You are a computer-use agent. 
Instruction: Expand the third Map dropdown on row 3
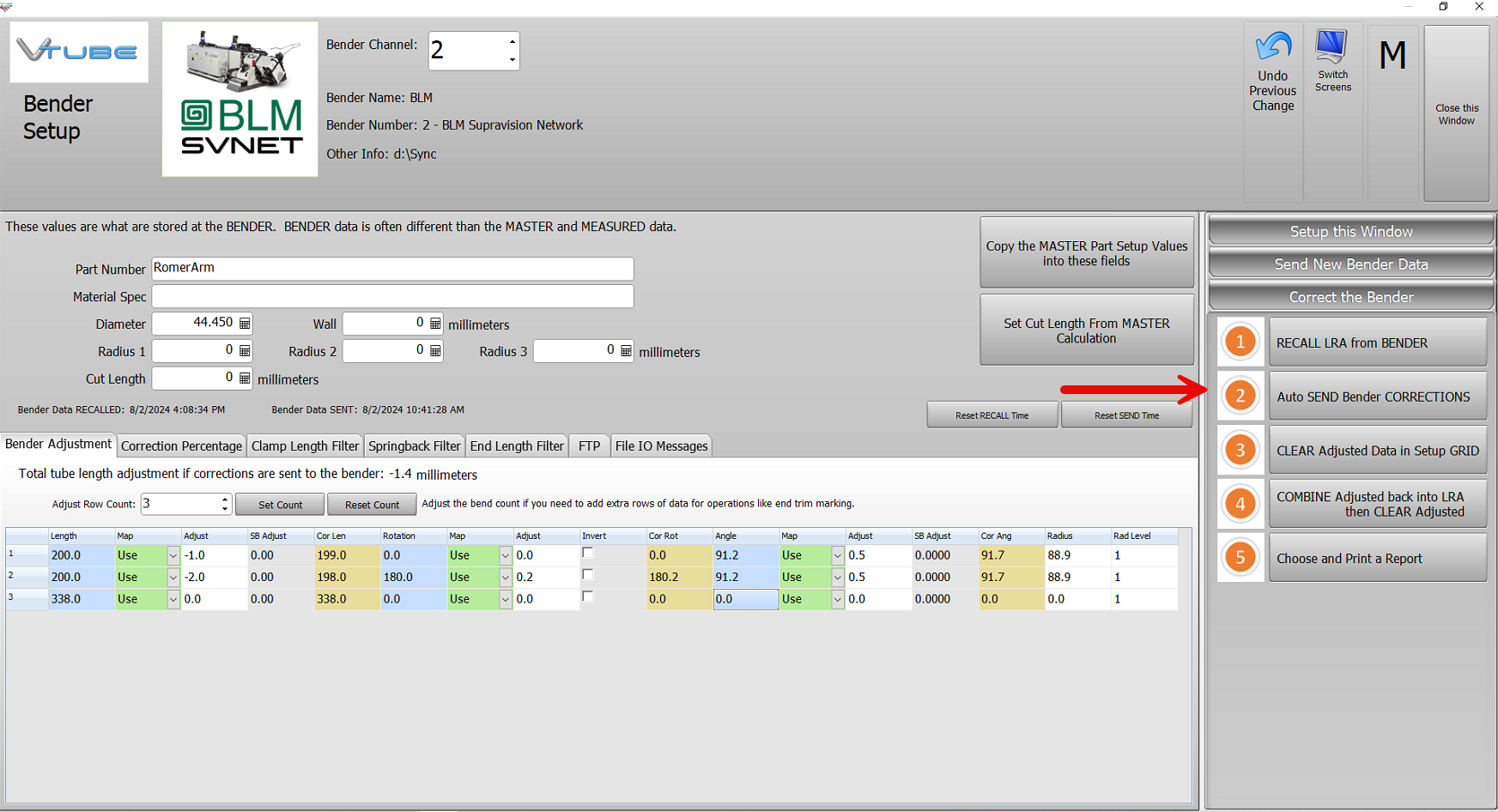(x=837, y=598)
